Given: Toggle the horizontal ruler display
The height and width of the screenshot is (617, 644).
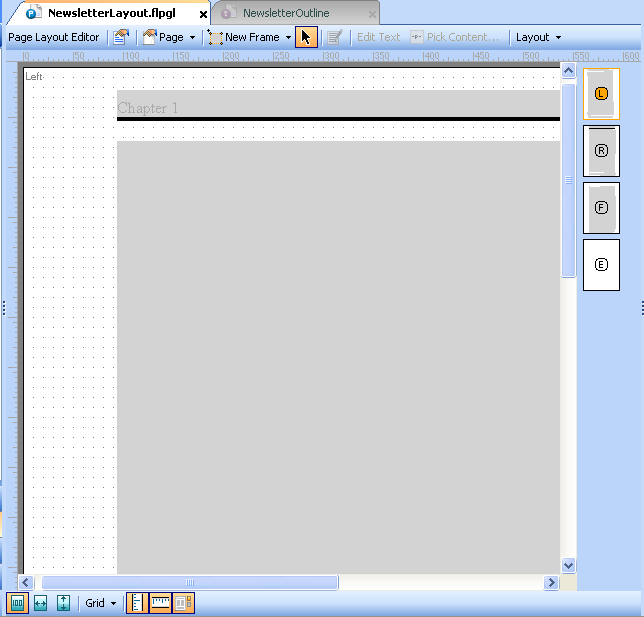Looking at the screenshot, I should 160,603.
